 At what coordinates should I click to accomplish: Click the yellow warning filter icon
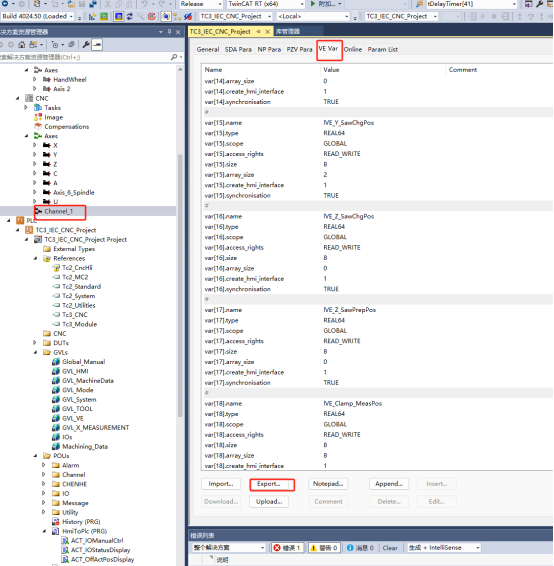pos(314,548)
